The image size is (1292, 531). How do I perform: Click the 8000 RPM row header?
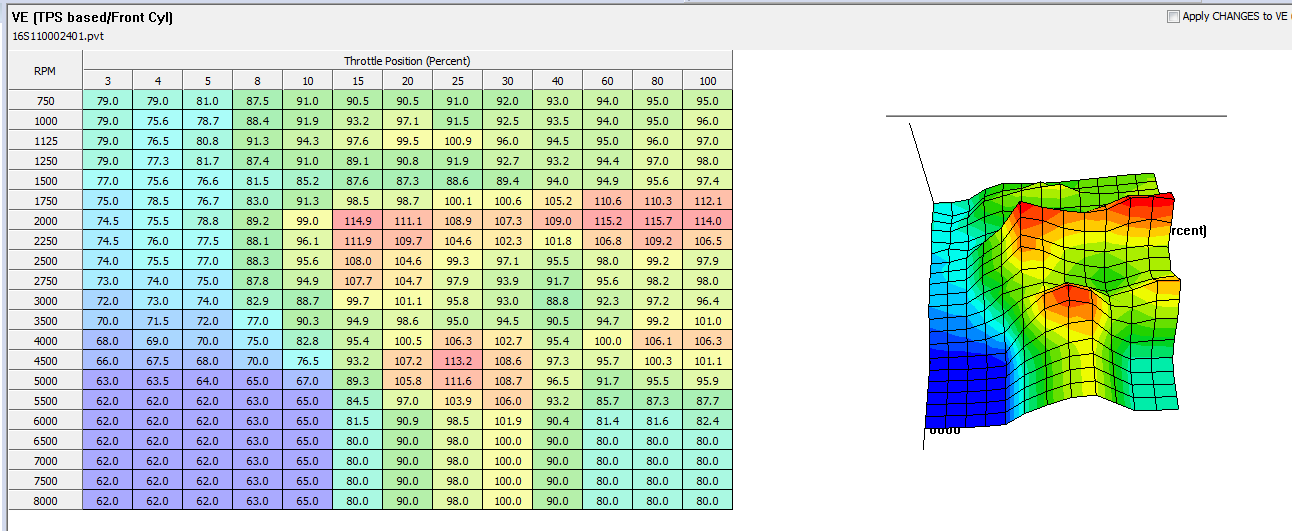tap(45, 501)
